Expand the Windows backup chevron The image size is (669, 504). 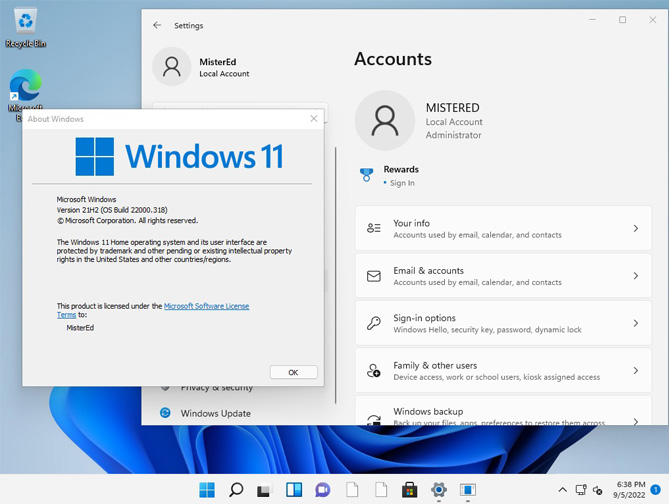pos(636,421)
